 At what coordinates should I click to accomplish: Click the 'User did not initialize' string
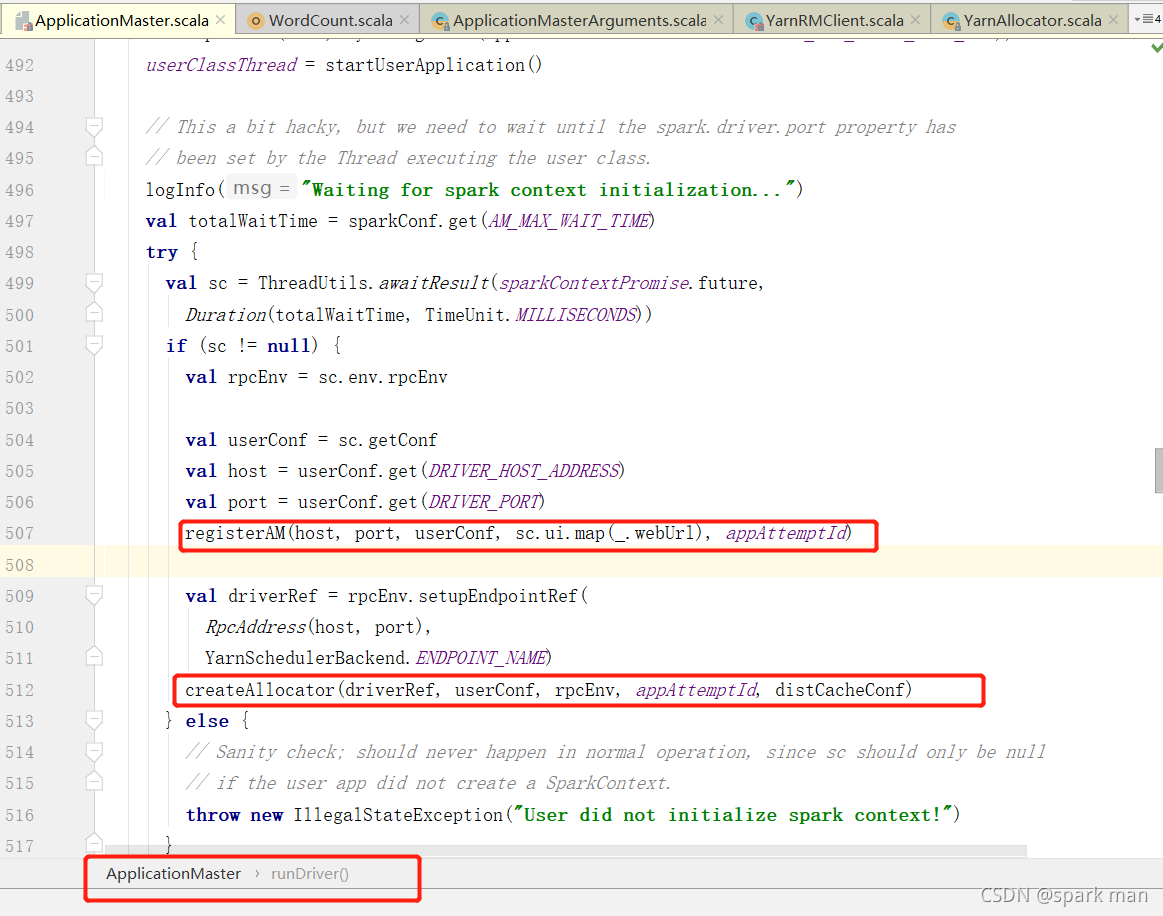pyautogui.click(x=732, y=815)
